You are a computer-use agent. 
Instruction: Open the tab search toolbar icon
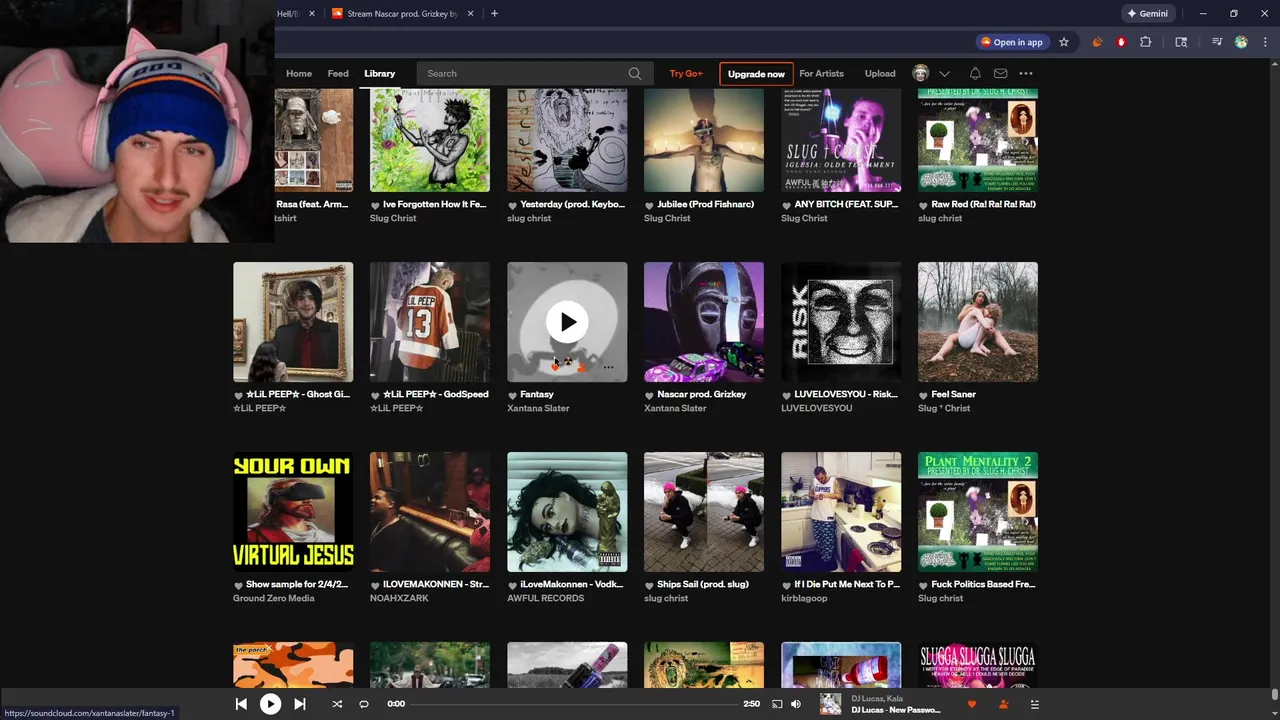click(1181, 42)
